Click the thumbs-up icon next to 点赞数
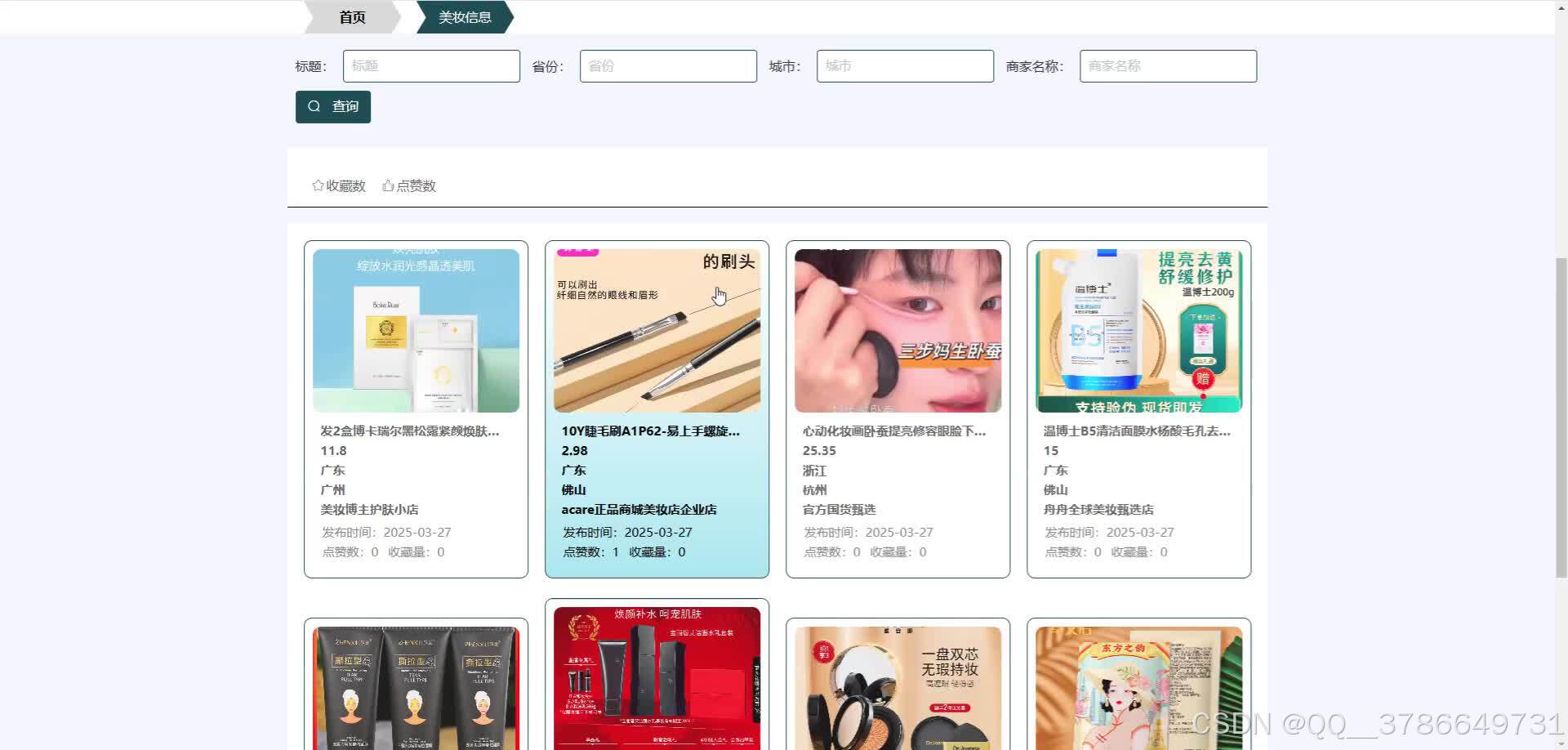Screen dimensions: 1568x750 (x=388, y=185)
